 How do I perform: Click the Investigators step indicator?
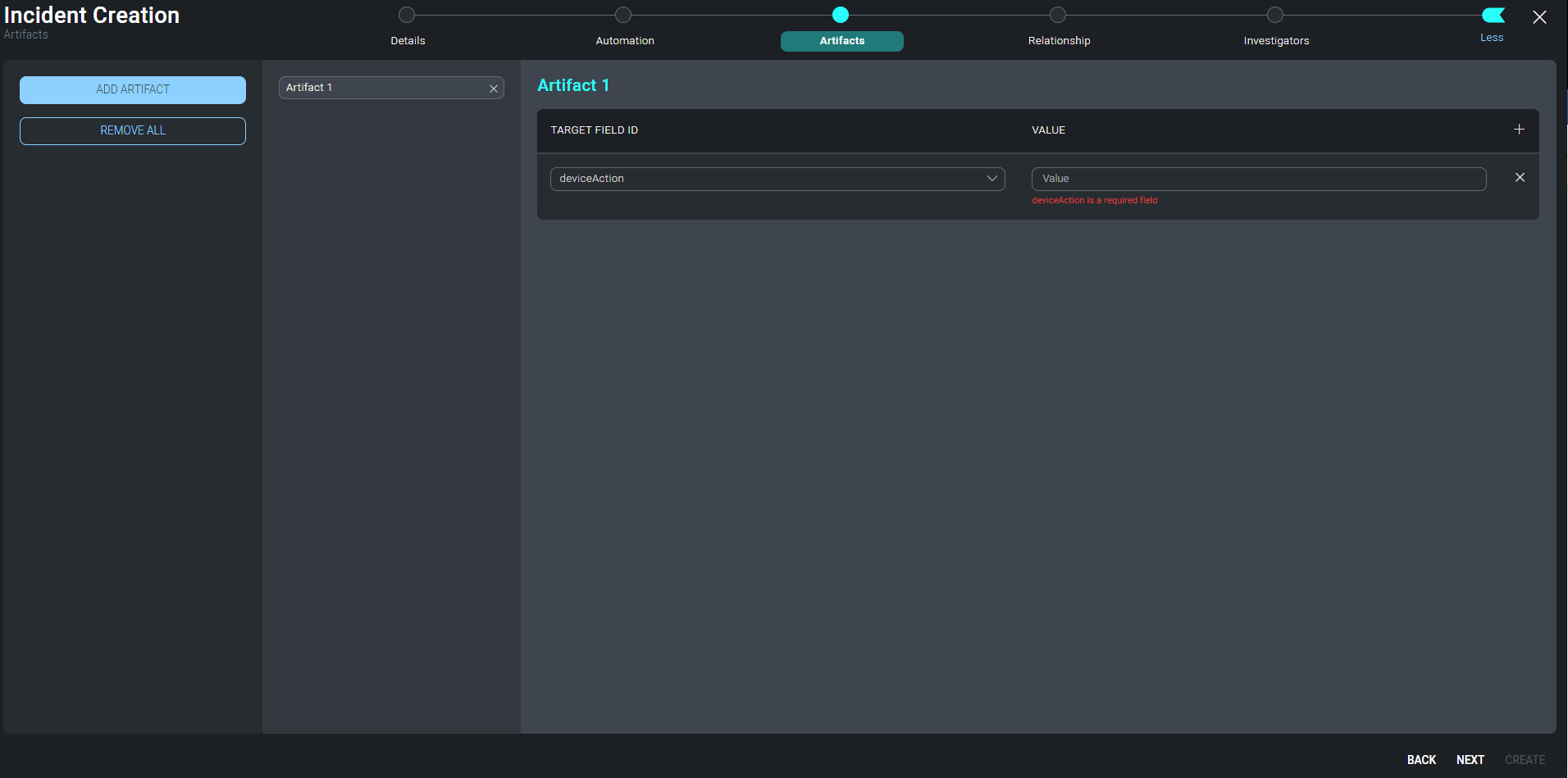(1275, 14)
